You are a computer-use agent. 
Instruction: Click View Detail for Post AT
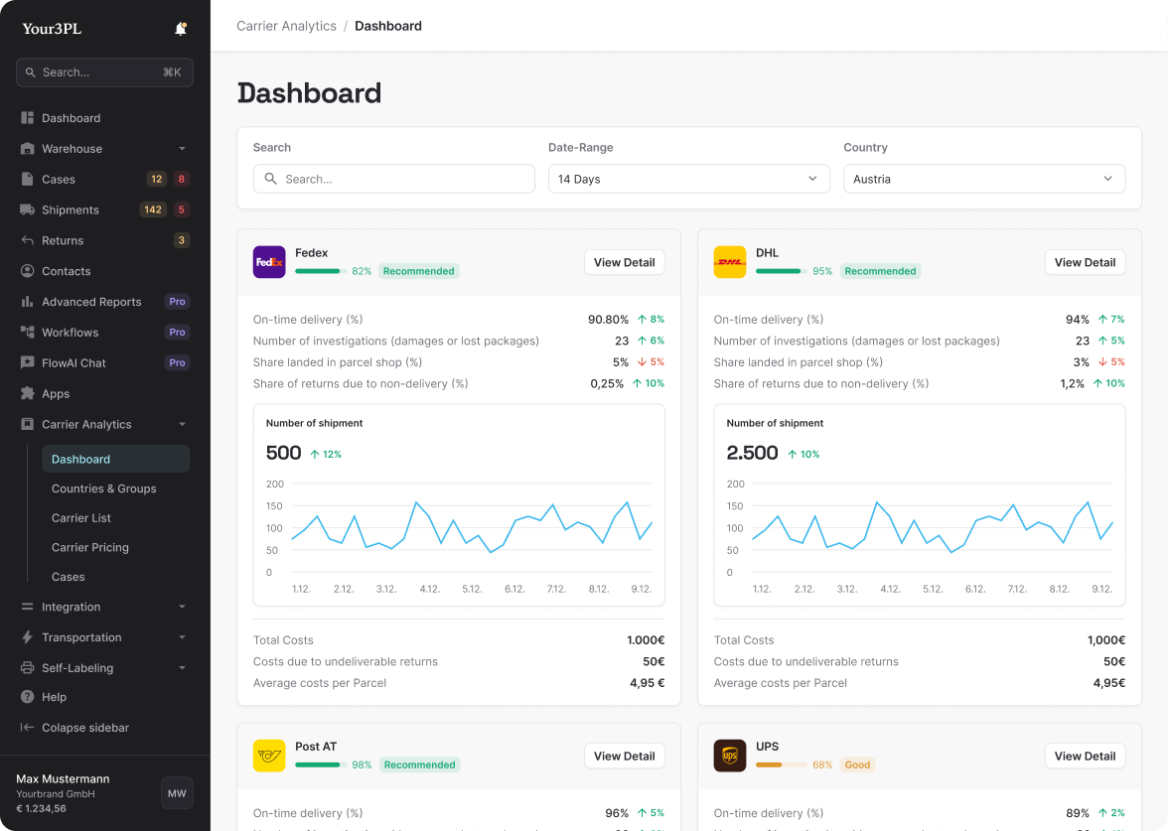coord(624,756)
